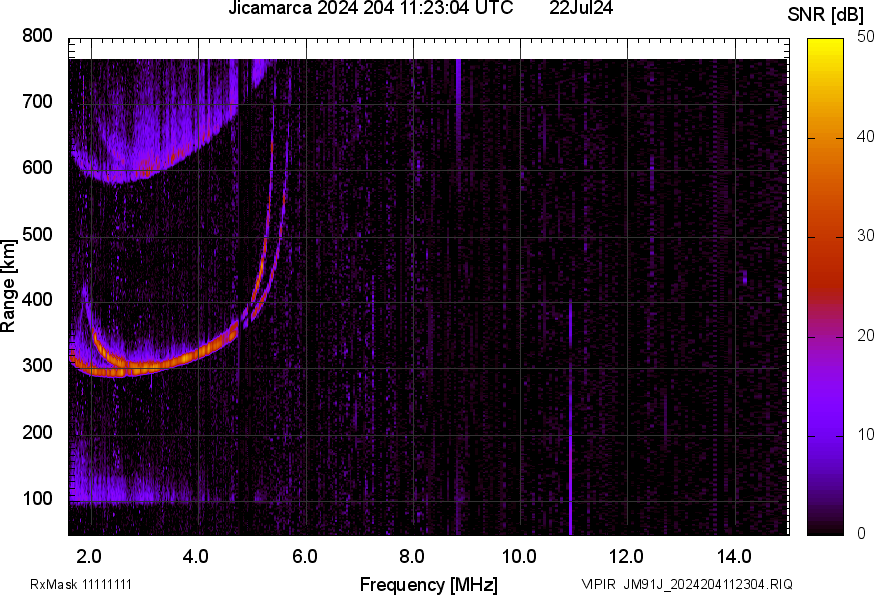The image size is (874, 595).
Task: Click the Frequency [MHz] axis label
Action: tap(428, 584)
